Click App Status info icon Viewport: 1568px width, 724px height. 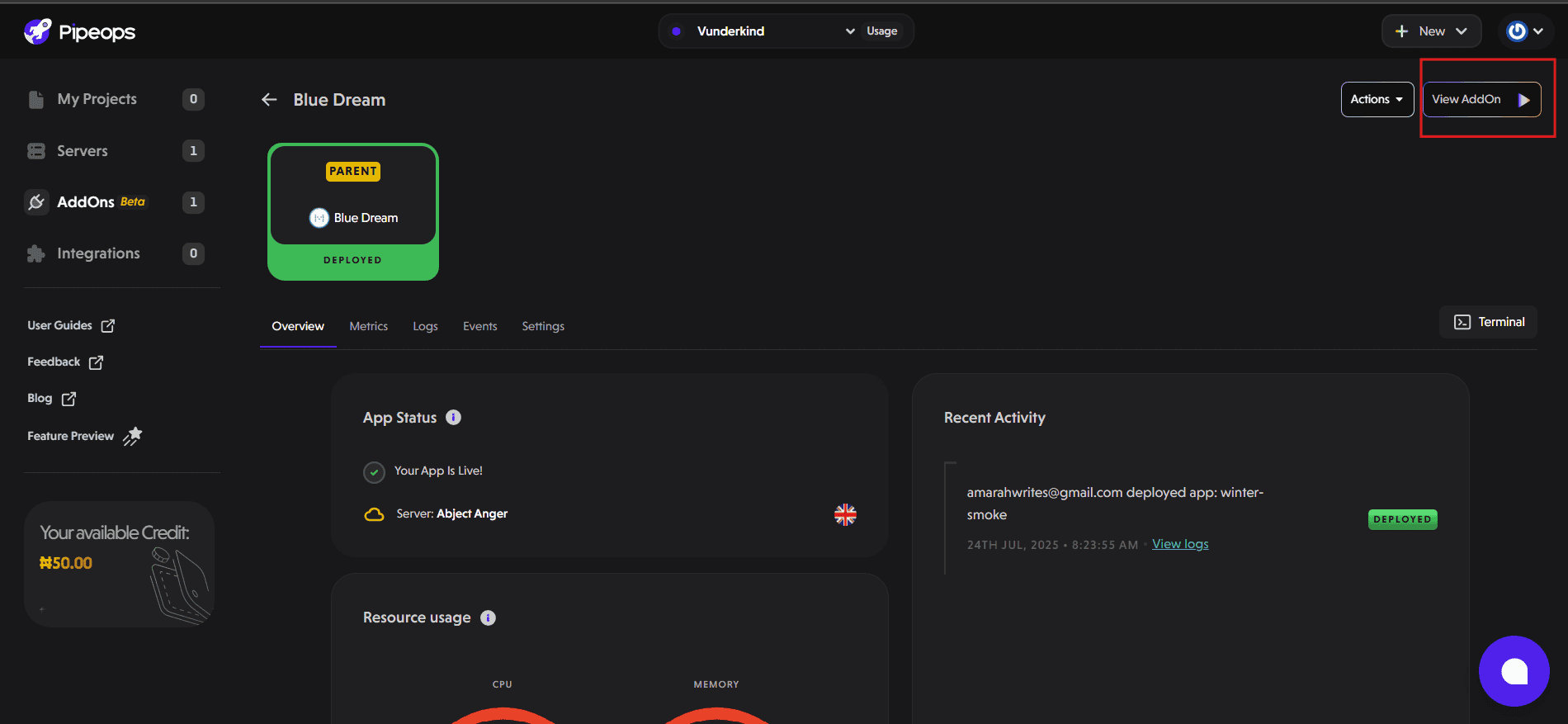(x=453, y=417)
